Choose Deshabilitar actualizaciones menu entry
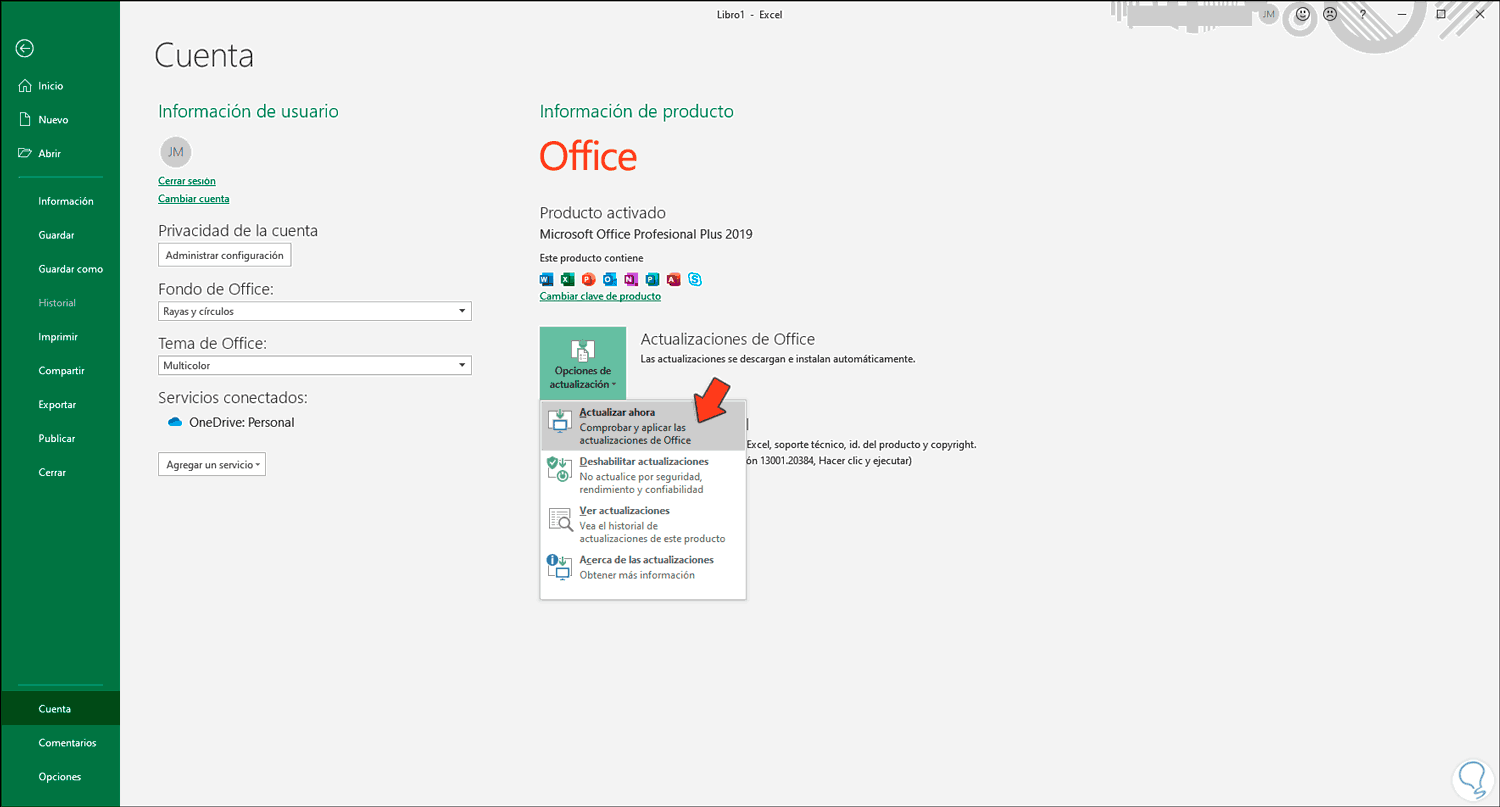This screenshot has width=1500, height=807. point(643,475)
